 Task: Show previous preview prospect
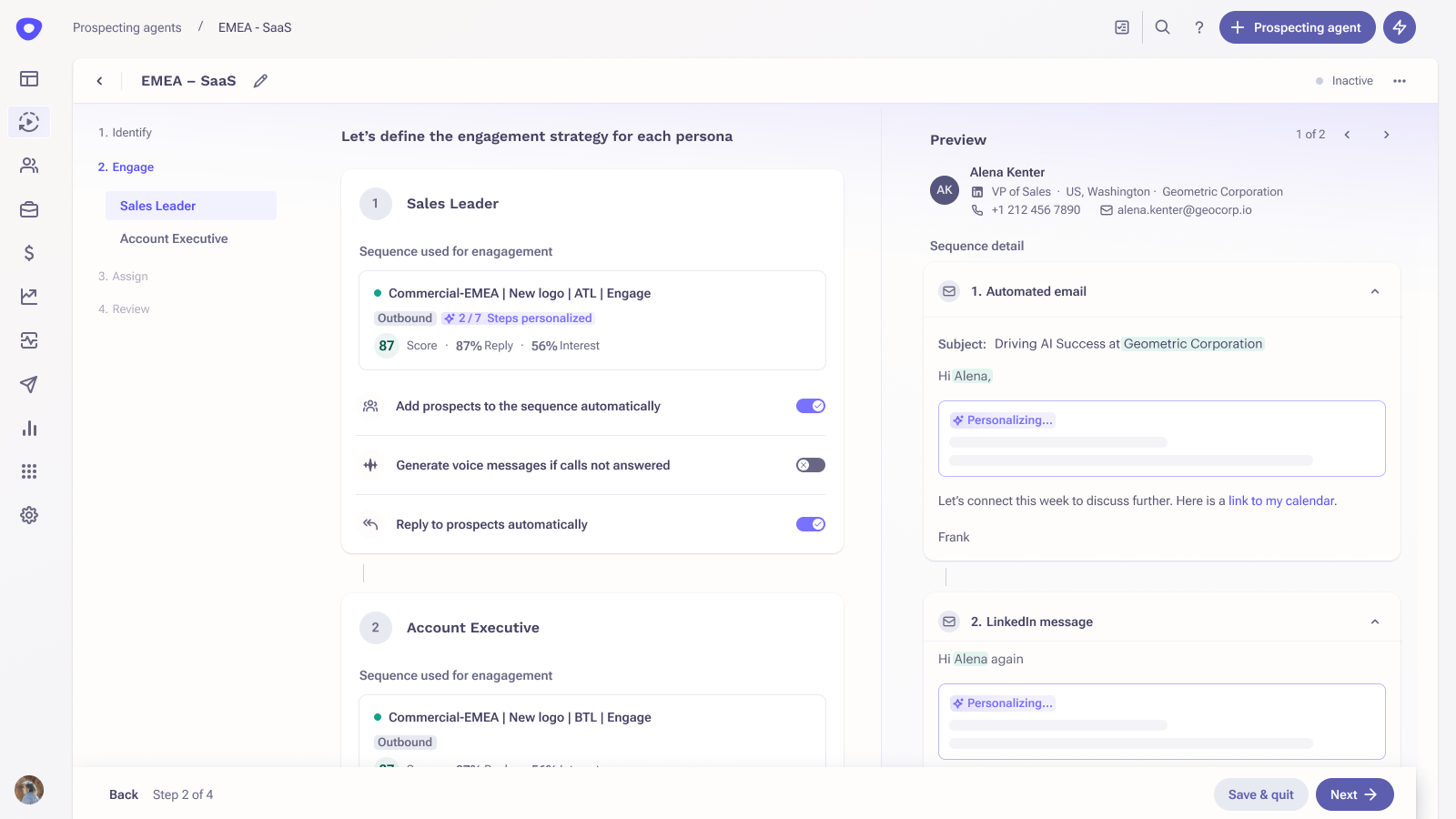[x=1347, y=135]
